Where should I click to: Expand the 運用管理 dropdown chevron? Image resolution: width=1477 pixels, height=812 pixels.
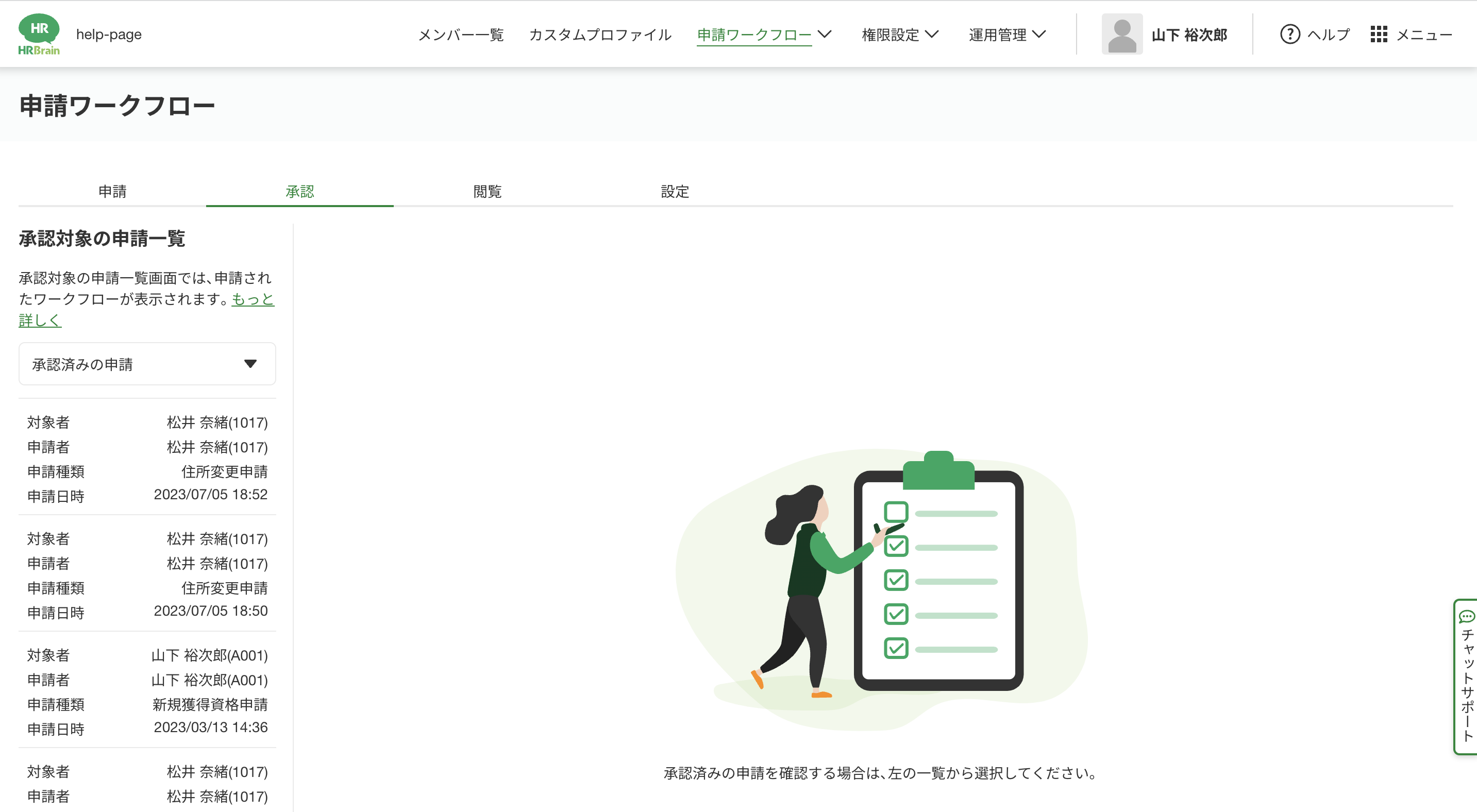1038,35
